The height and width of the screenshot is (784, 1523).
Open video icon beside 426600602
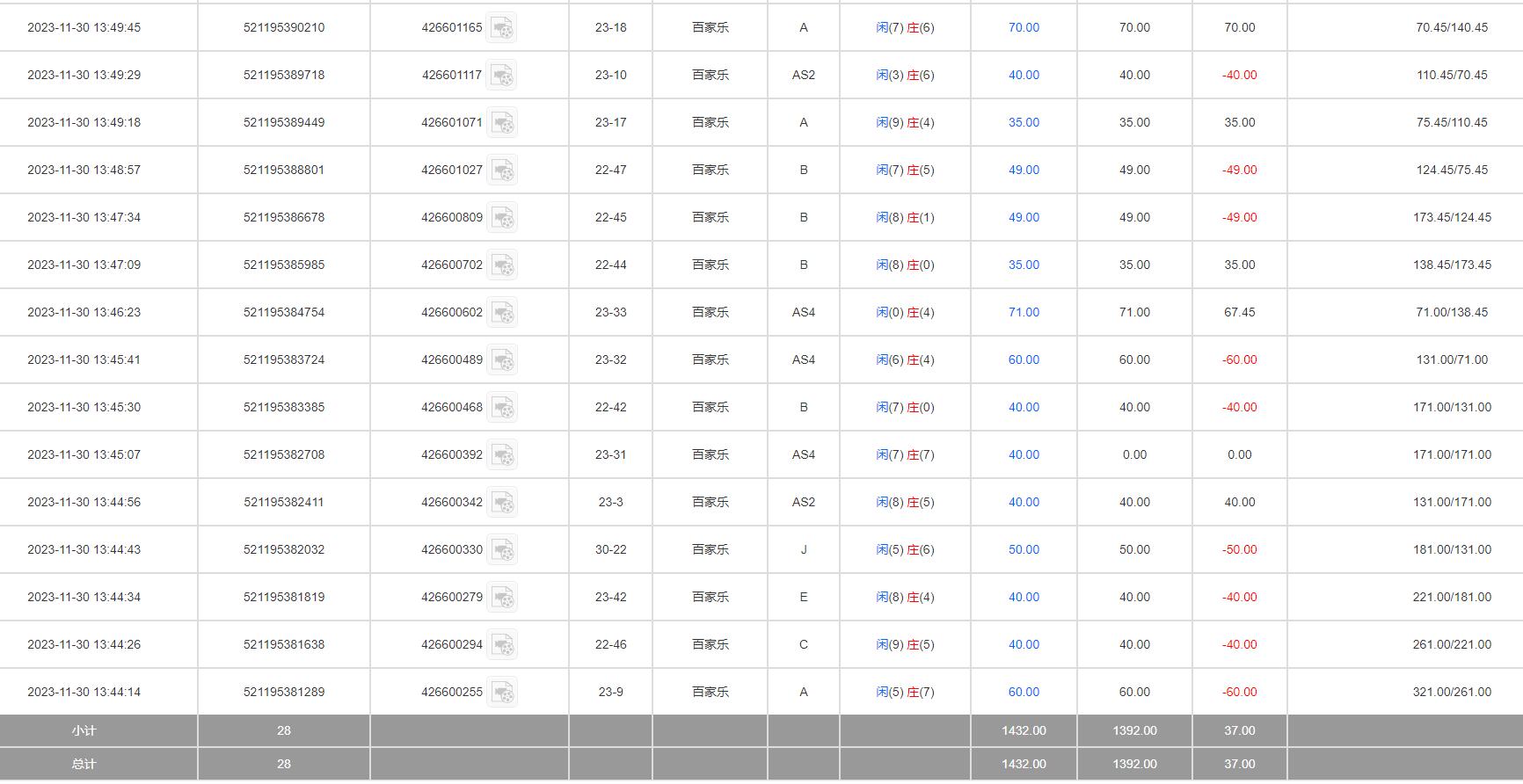click(502, 313)
